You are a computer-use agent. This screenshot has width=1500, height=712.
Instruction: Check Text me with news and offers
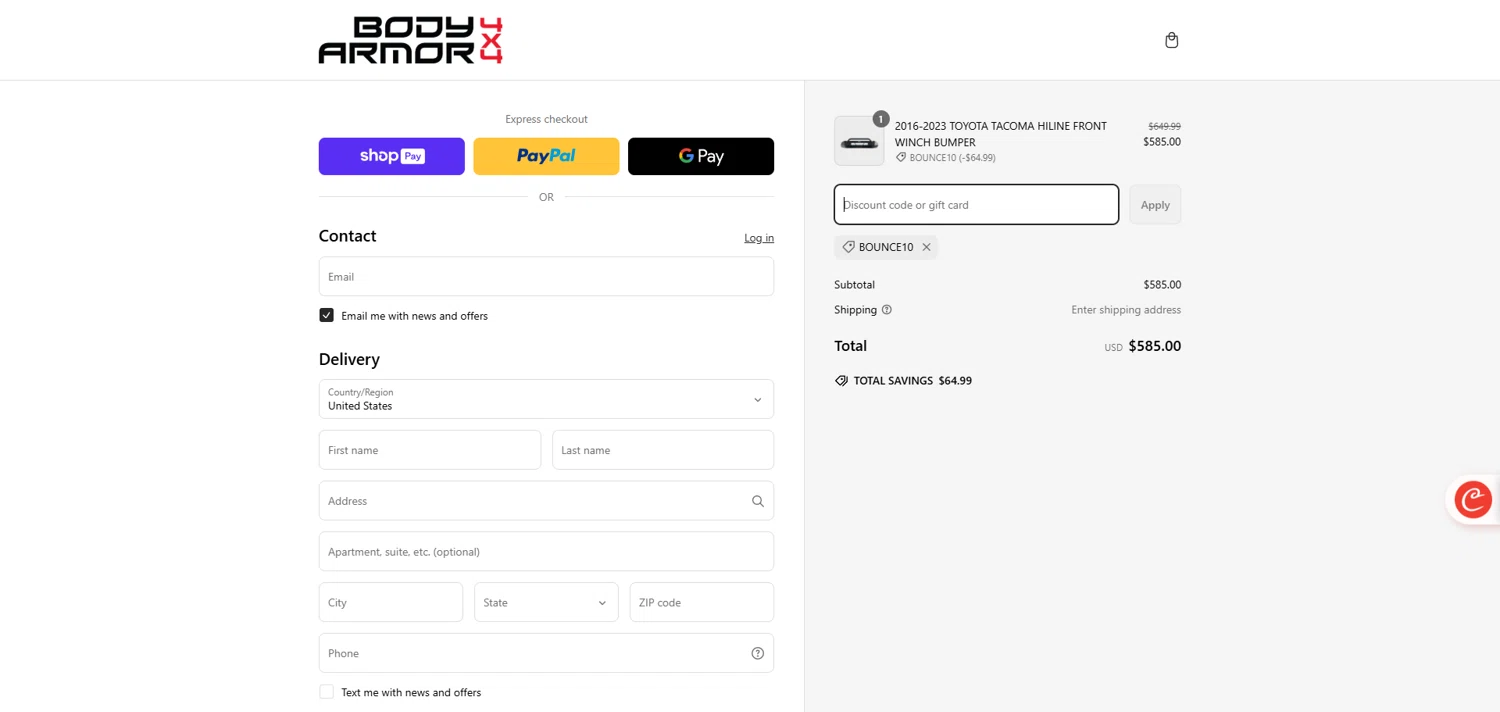coord(326,692)
